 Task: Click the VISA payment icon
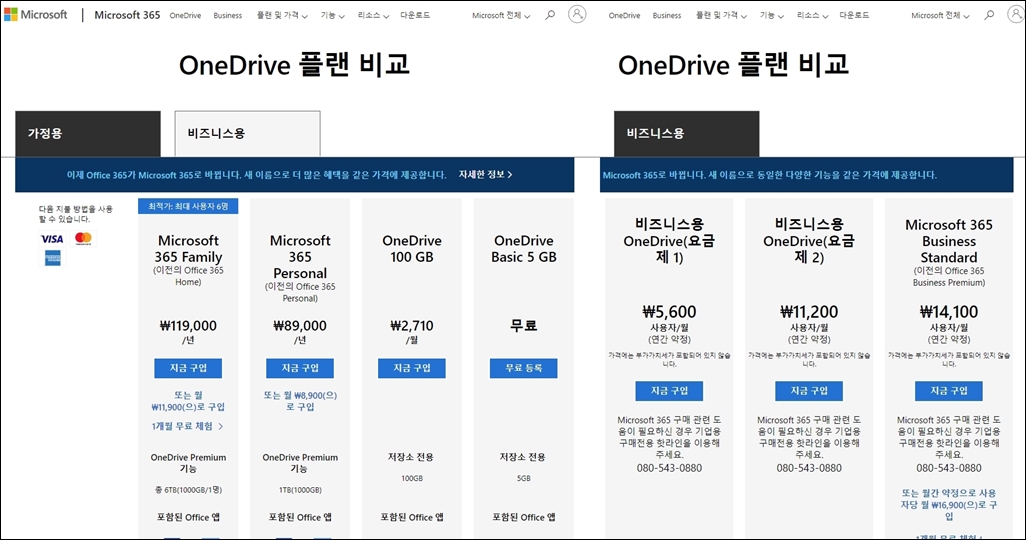pos(52,239)
